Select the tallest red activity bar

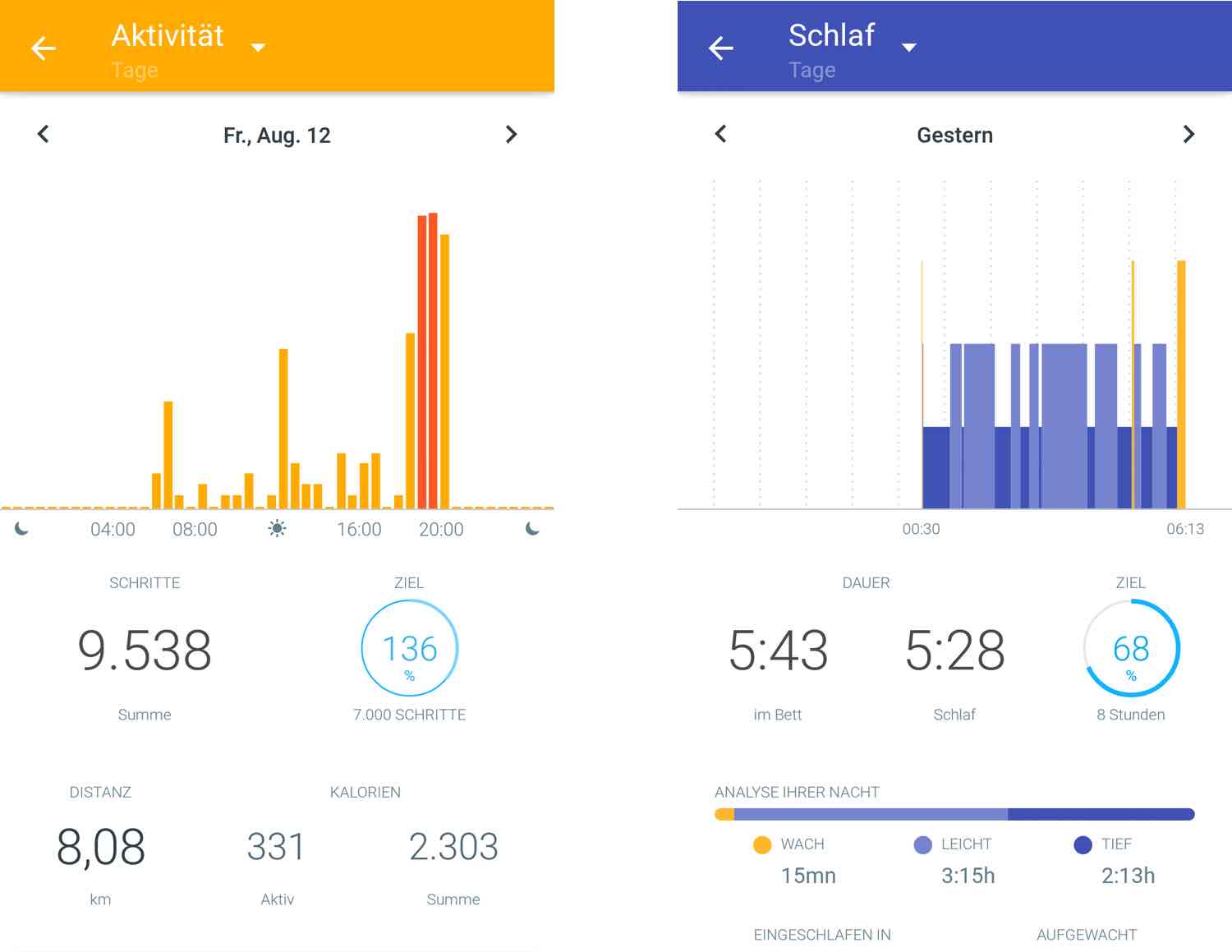pyautogui.click(x=433, y=361)
